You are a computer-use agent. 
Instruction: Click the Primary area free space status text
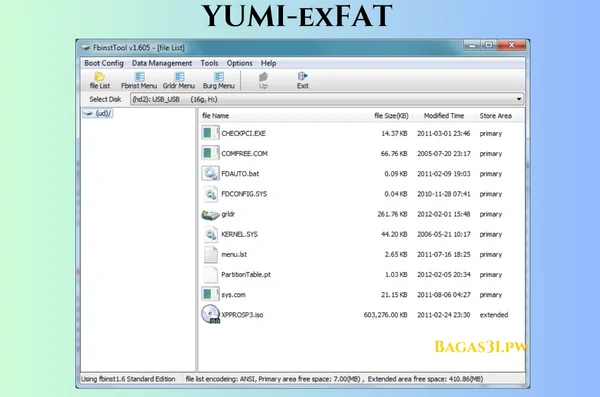[x=310, y=379]
